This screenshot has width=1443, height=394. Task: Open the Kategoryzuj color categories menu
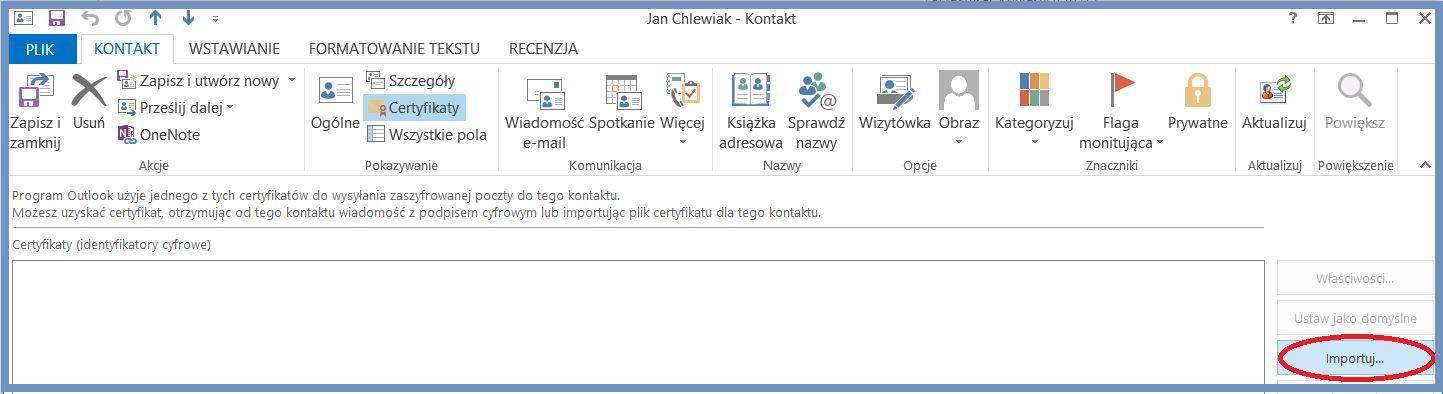coord(1034,110)
